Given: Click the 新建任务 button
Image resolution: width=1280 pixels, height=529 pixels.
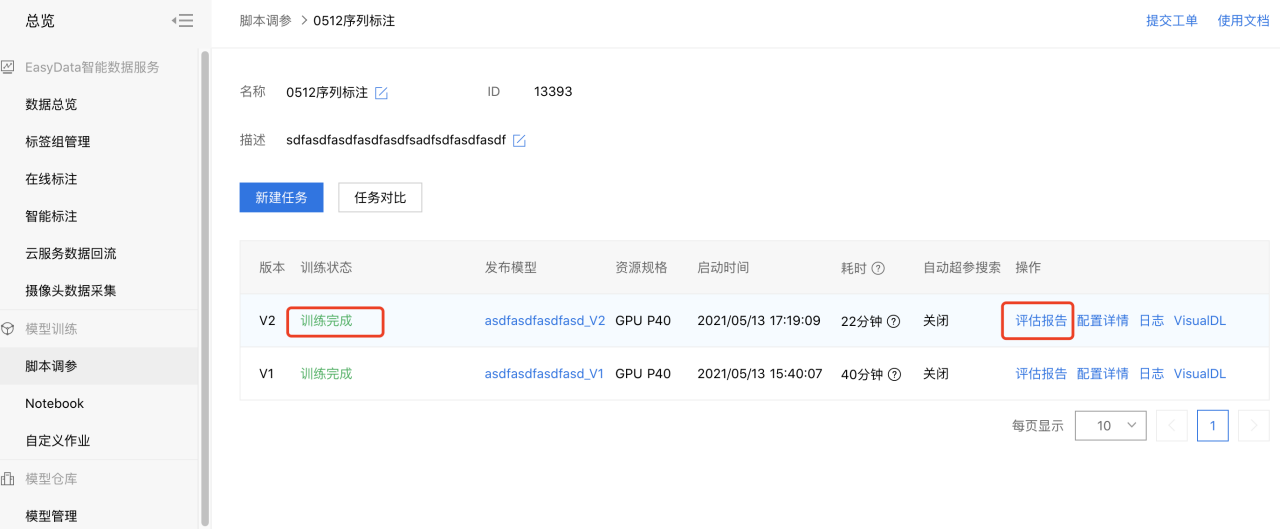Looking at the screenshot, I should 281,197.
